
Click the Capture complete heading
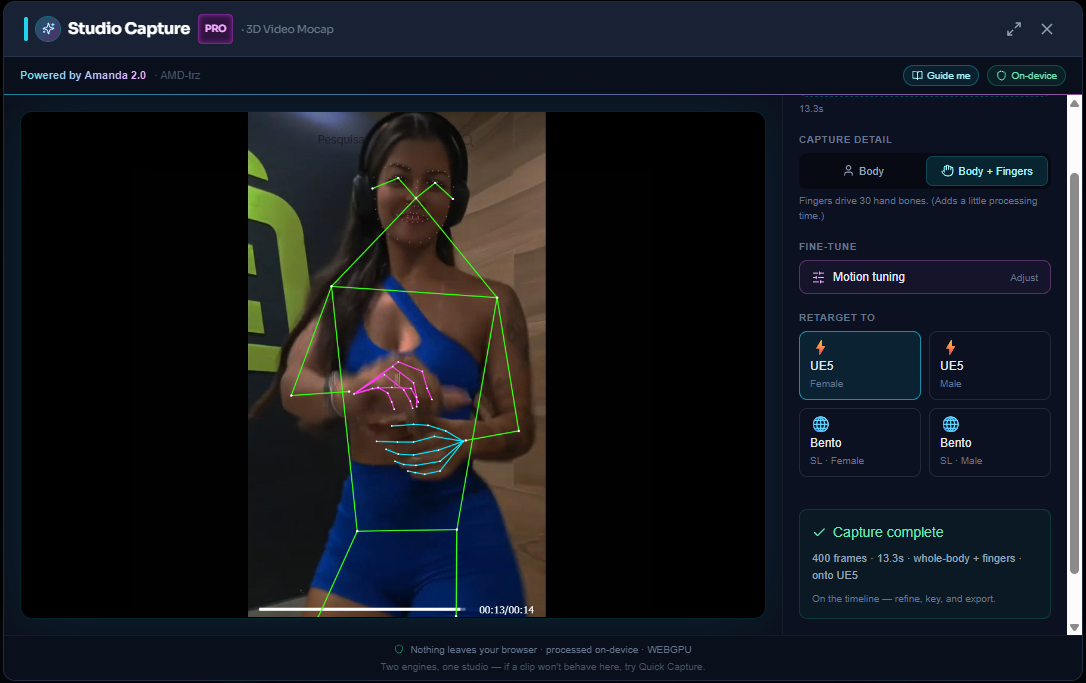coord(888,532)
